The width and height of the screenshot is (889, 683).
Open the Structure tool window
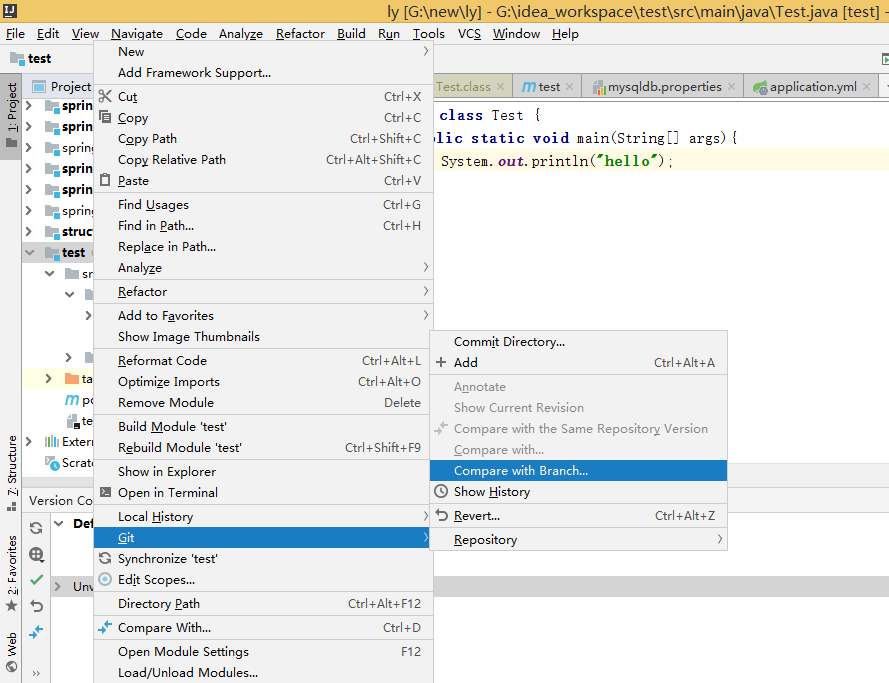click(x=11, y=473)
